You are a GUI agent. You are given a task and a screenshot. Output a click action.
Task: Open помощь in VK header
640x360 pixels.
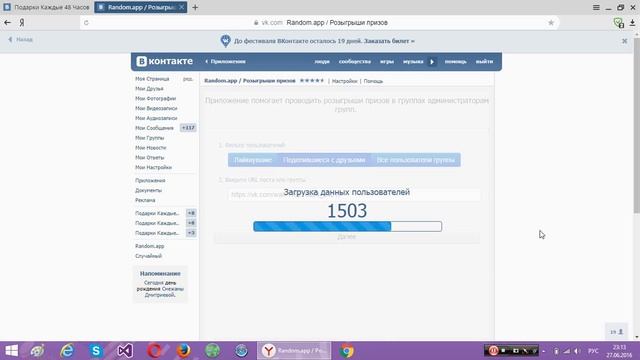click(456, 62)
